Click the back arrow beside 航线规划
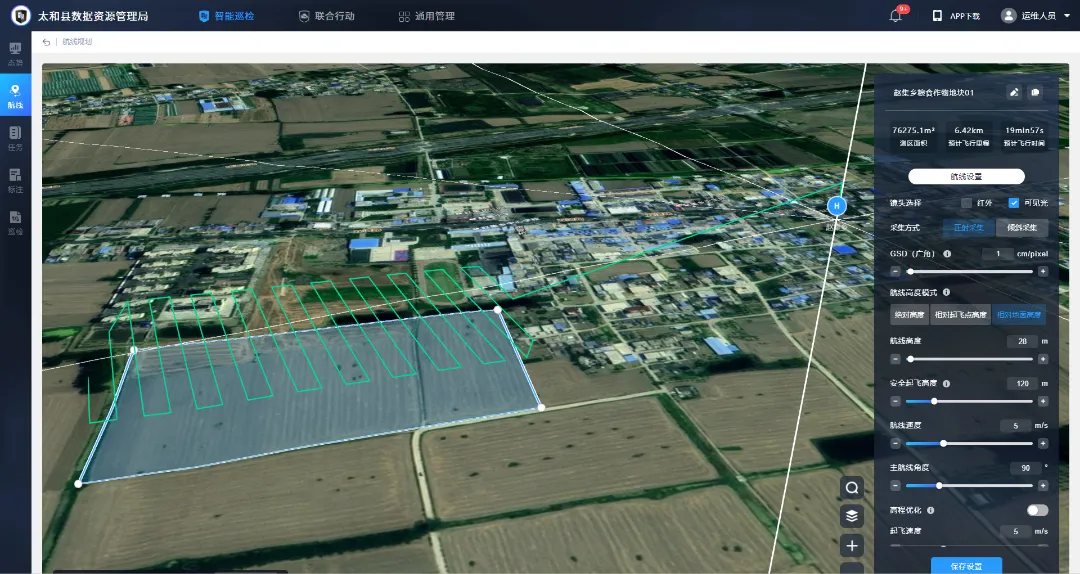Screen dimensions: 1080x574 point(47,42)
